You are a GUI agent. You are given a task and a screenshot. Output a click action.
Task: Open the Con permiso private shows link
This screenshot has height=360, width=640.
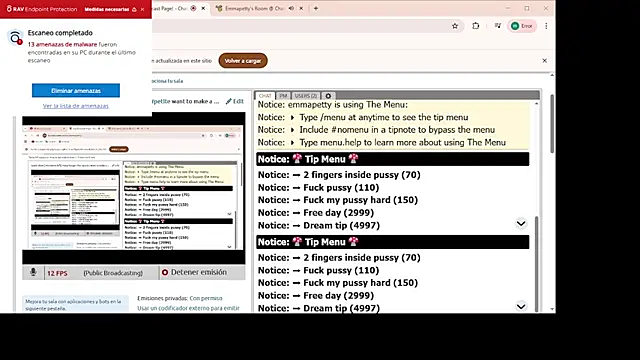coord(206,298)
